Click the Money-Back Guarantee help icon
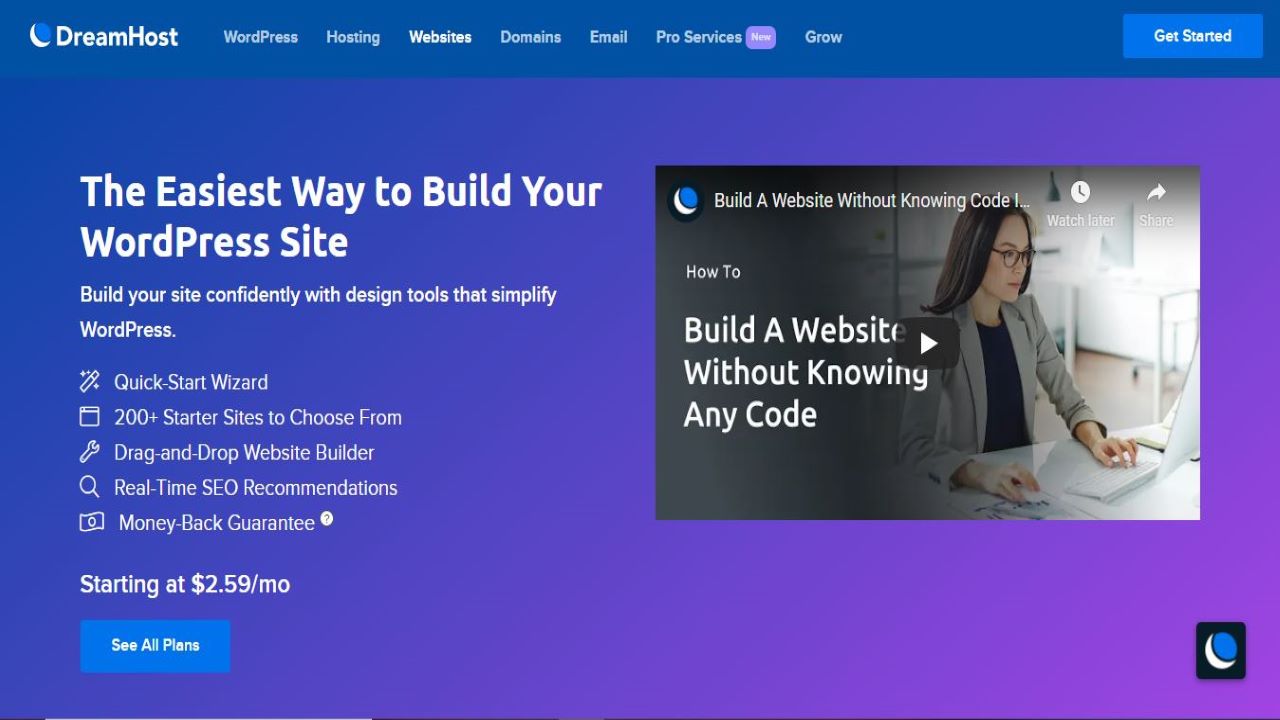 pos(326,519)
